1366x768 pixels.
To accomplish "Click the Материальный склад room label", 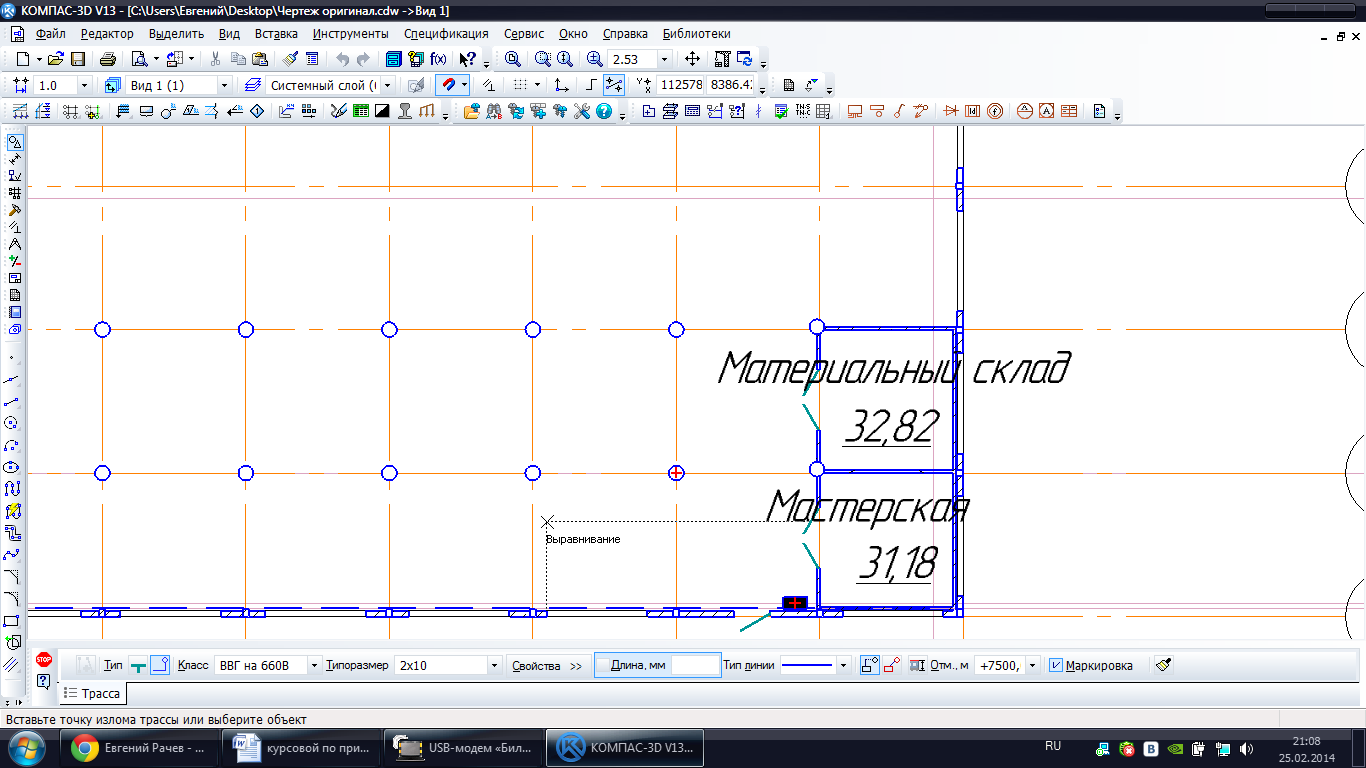I will 894,369.
